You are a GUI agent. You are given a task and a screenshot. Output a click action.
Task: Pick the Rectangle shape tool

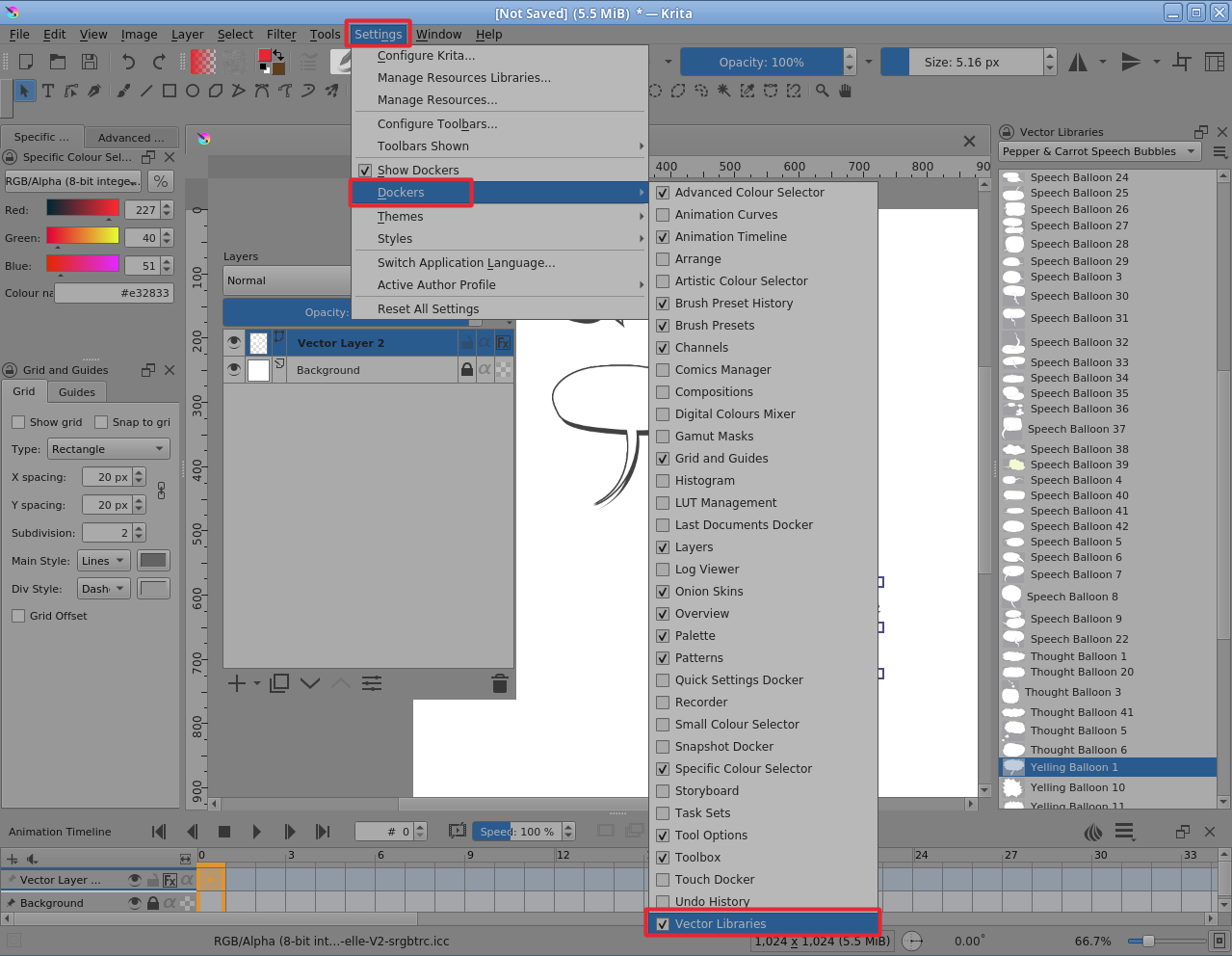pyautogui.click(x=170, y=91)
